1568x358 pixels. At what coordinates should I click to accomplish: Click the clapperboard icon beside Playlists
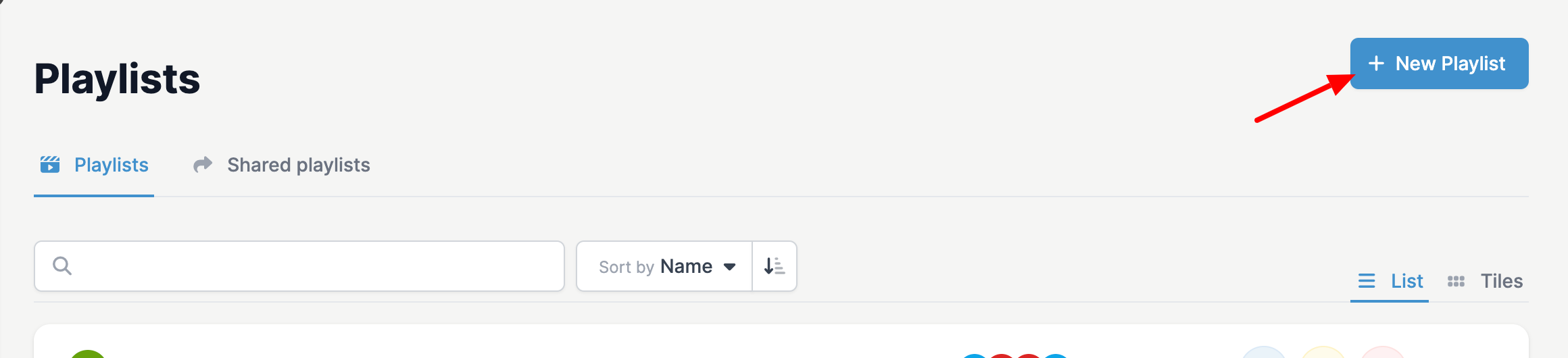click(x=50, y=165)
